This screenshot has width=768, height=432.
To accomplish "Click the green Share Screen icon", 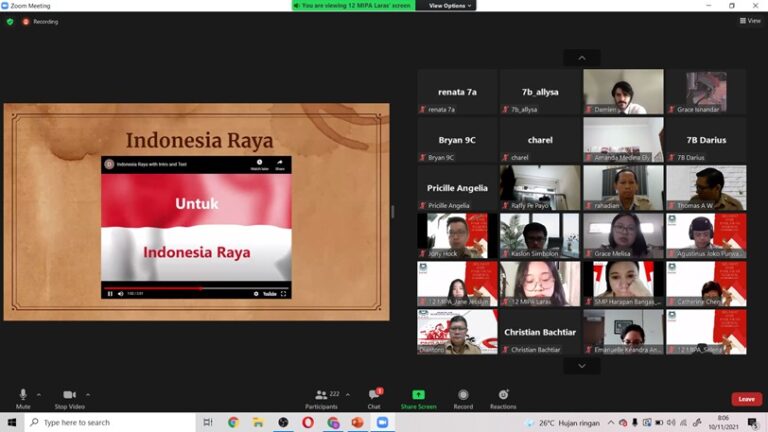I will pyautogui.click(x=418, y=396).
